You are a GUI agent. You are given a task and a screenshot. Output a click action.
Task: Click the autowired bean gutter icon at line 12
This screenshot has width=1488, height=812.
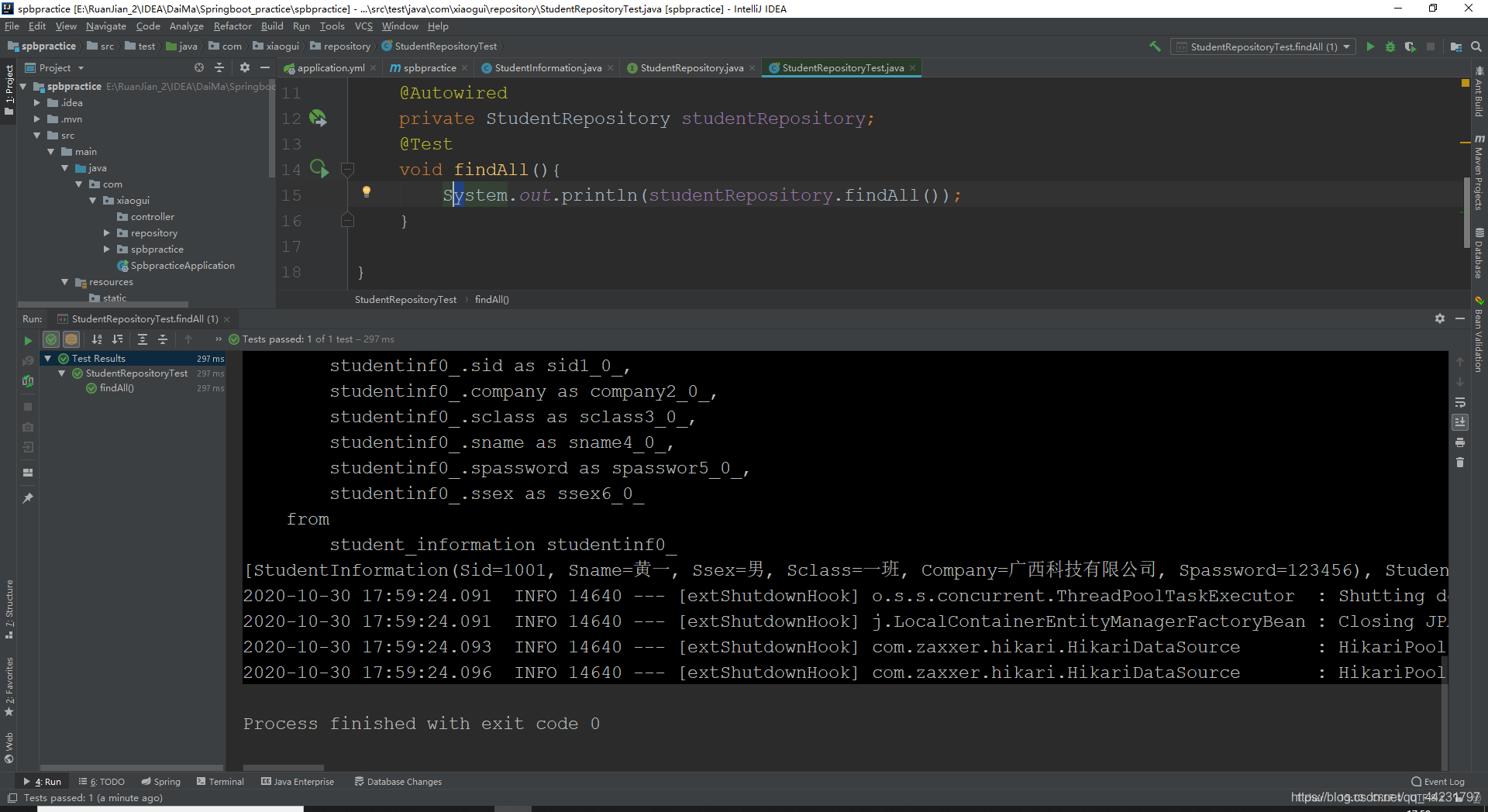point(319,118)
